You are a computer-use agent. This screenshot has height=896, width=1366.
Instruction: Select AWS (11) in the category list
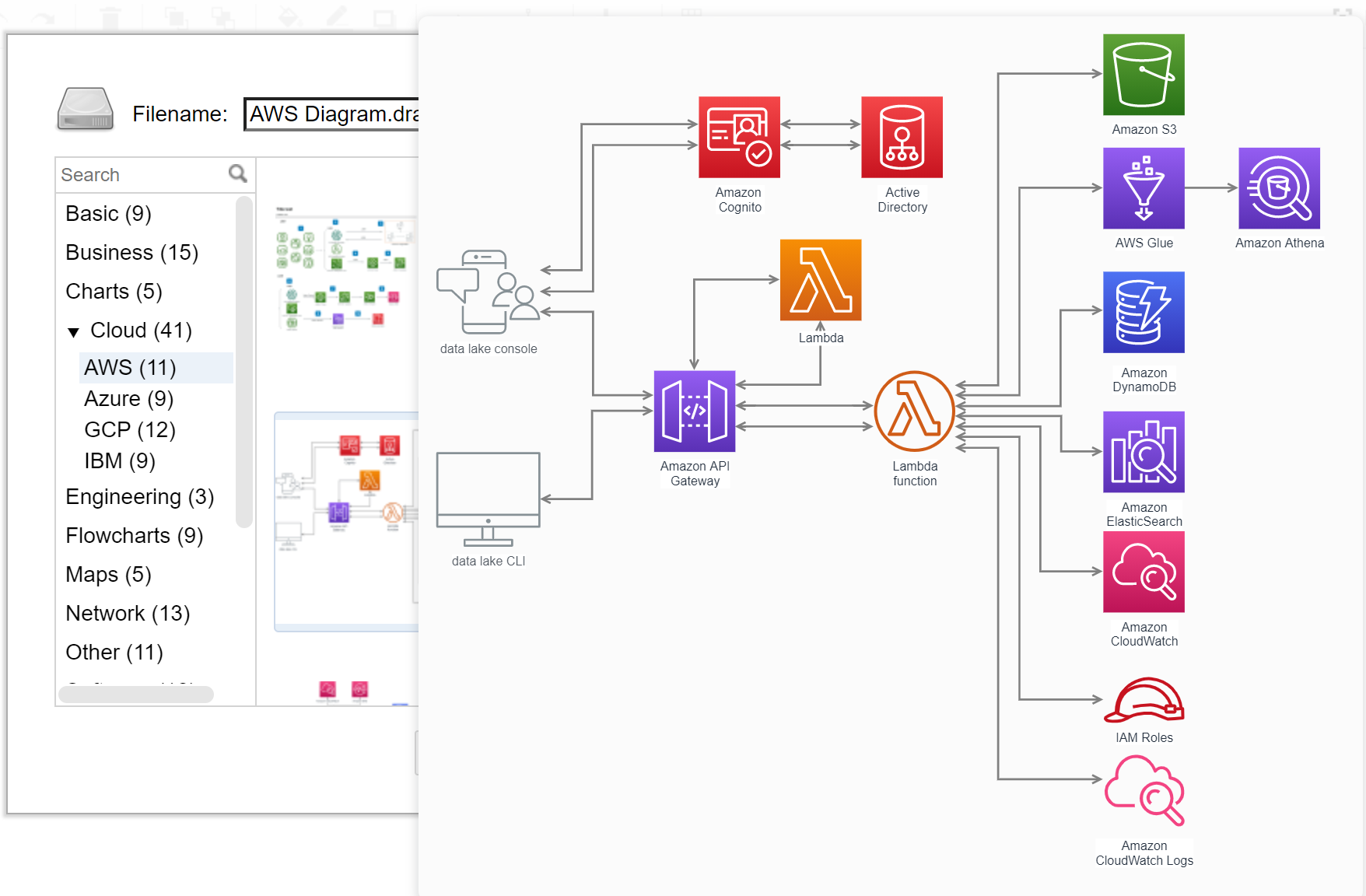point(130,367)
